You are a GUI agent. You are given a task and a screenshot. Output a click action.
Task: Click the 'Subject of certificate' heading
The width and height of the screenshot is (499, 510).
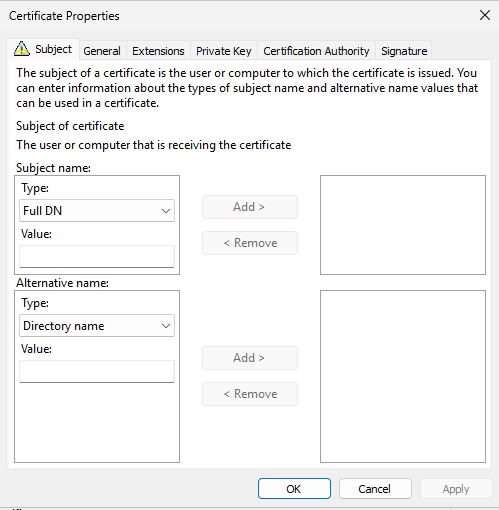click(70, 126)
